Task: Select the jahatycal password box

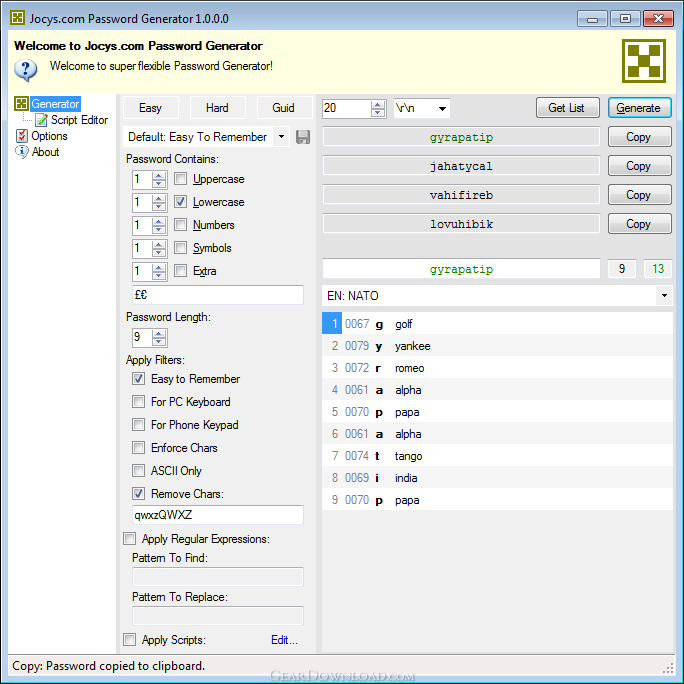Action: 461,166
